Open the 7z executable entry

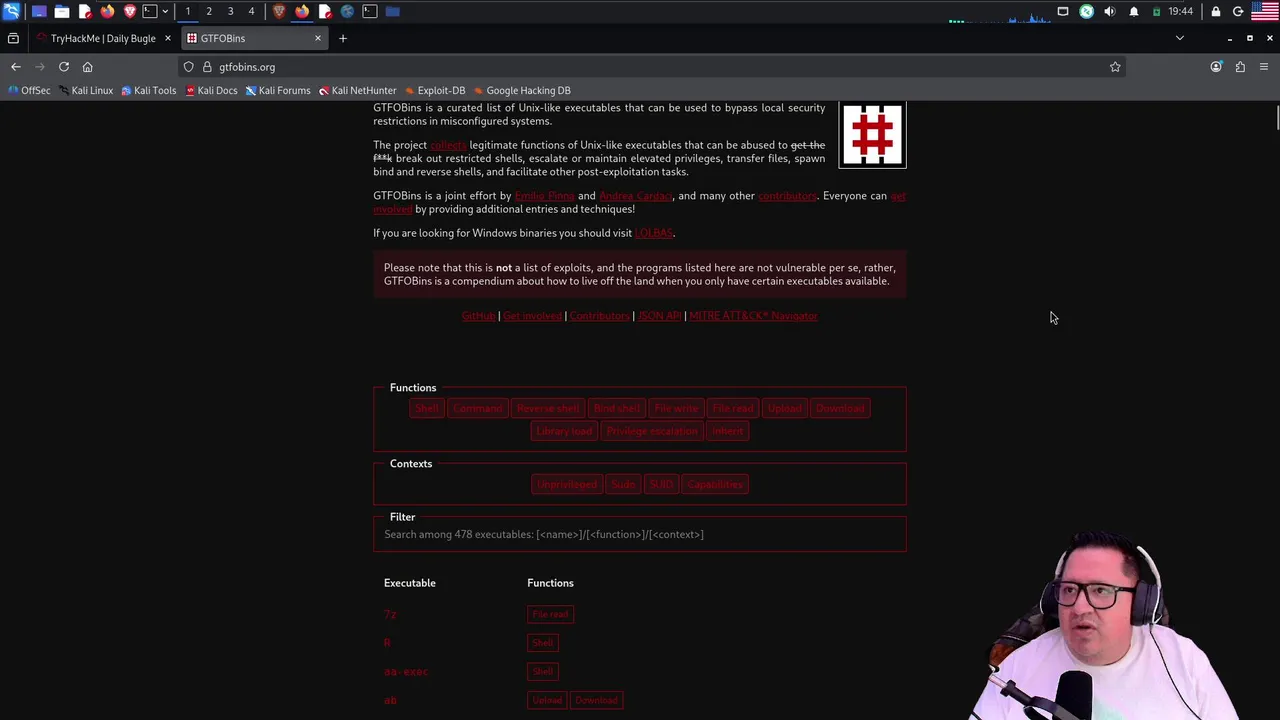(x=390, y=615)
